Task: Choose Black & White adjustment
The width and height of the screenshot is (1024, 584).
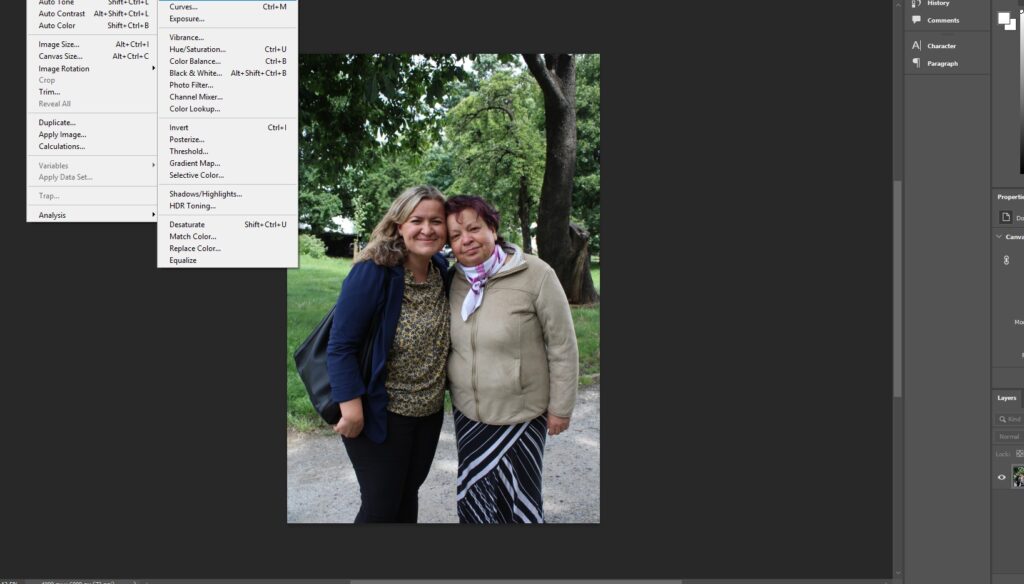Action: pos(227,73)
